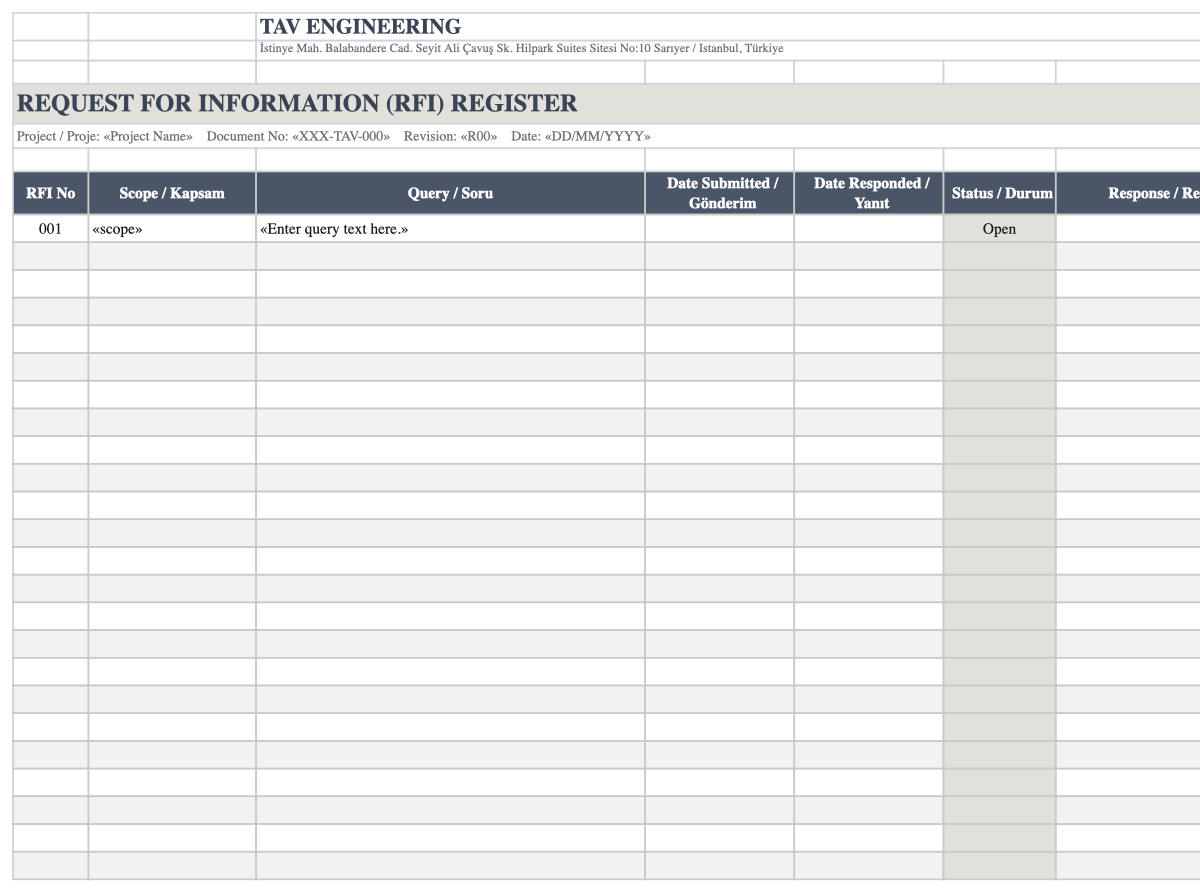Screen dimensions: 1200x894
Task: Click the Project / Proje document info line
Action: coord(606,136)
